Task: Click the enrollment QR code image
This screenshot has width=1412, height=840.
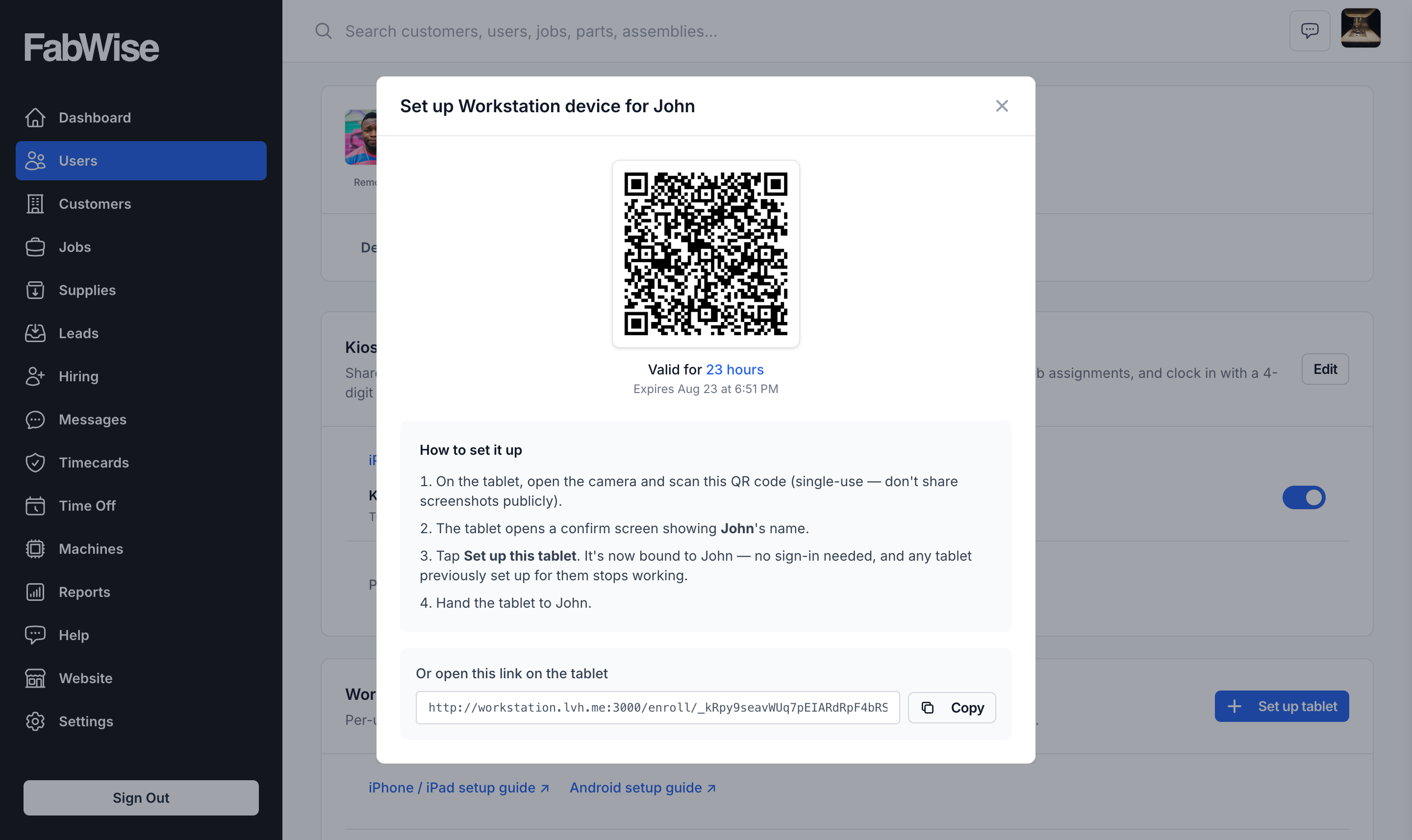Action: 706,253
